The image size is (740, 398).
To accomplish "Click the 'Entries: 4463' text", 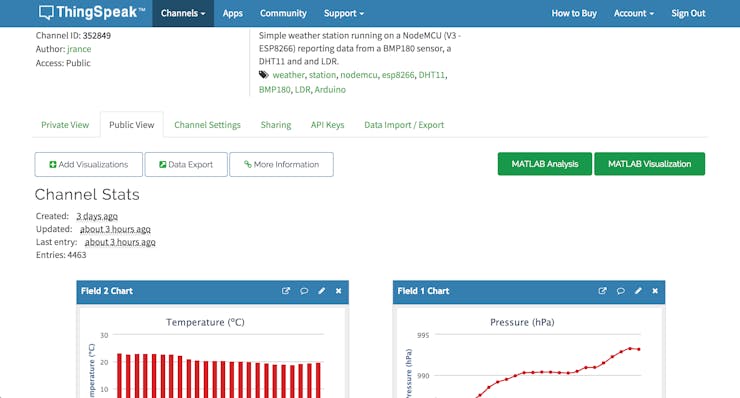I will (61, 255).
